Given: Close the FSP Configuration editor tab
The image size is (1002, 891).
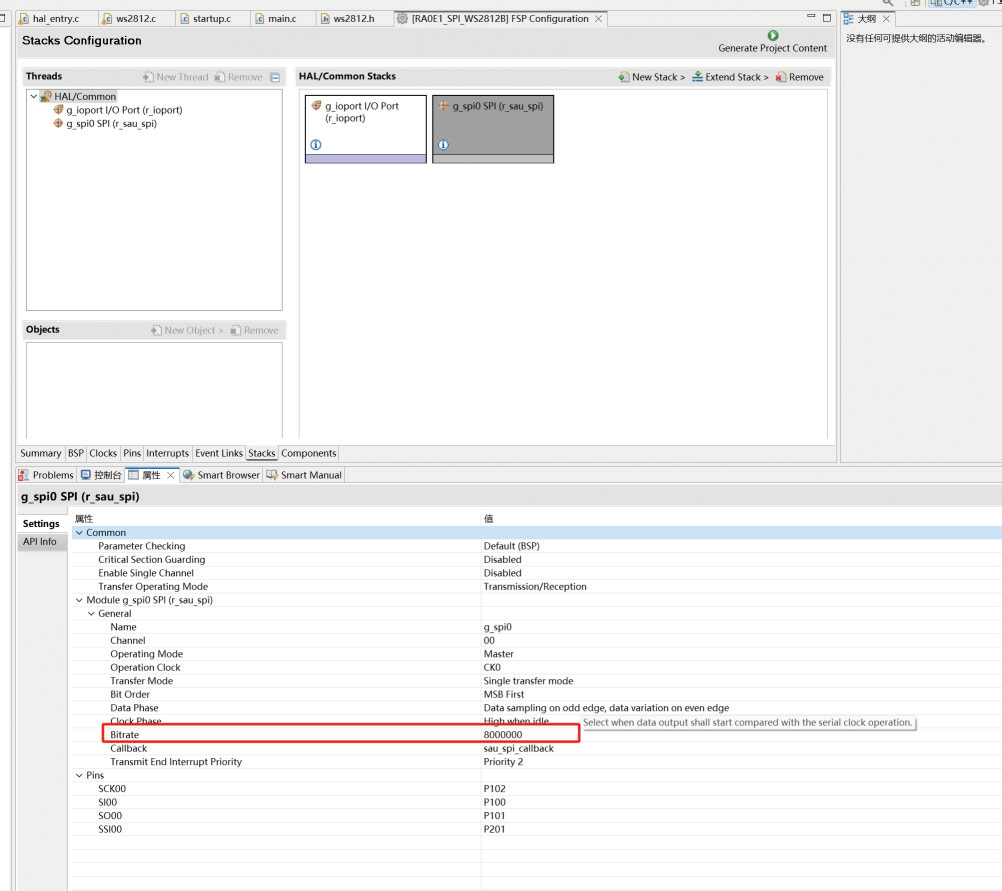Looking at the screenshot, I should coord(598,19).
